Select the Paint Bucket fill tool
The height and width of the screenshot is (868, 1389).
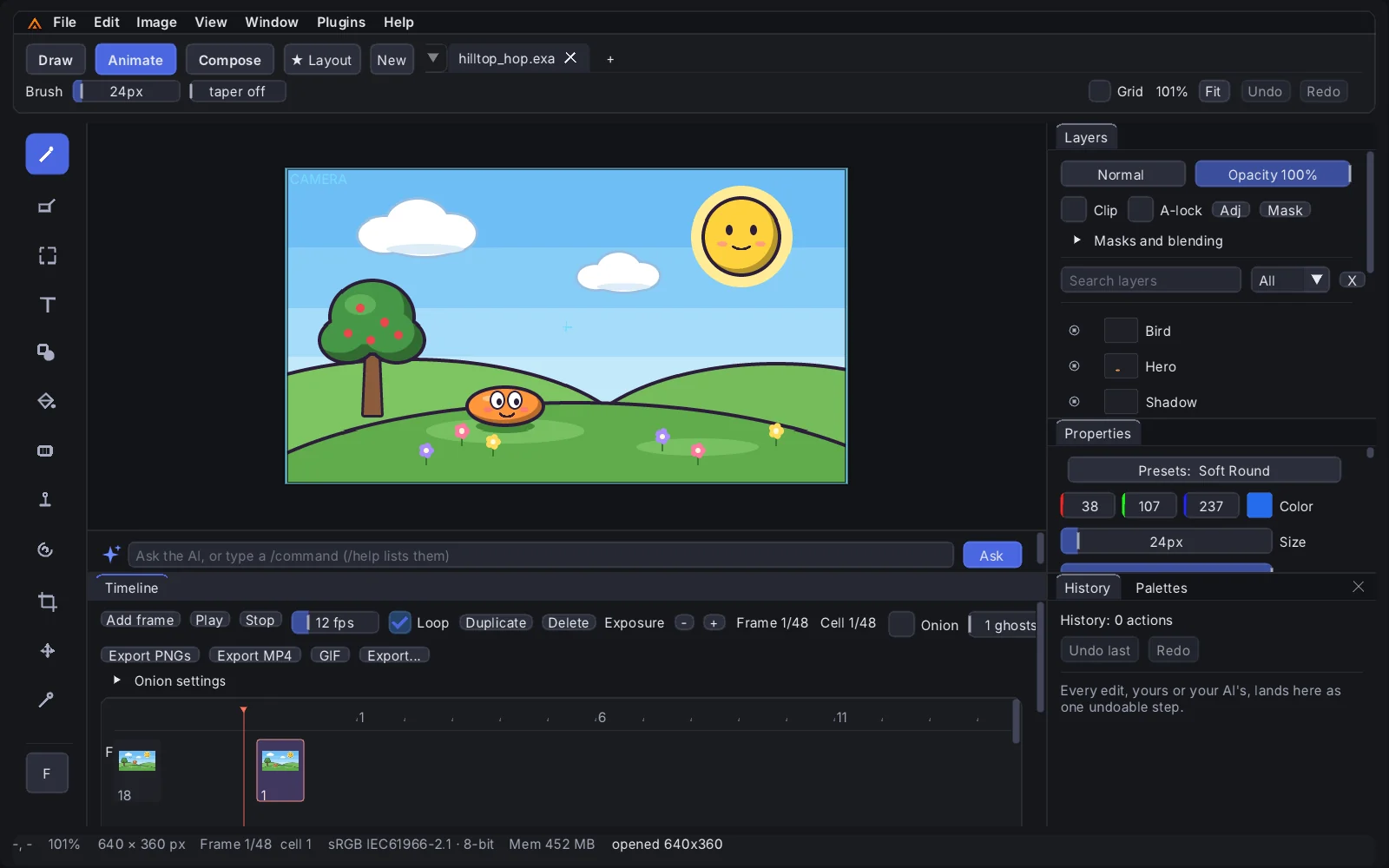tap(47, 401)
